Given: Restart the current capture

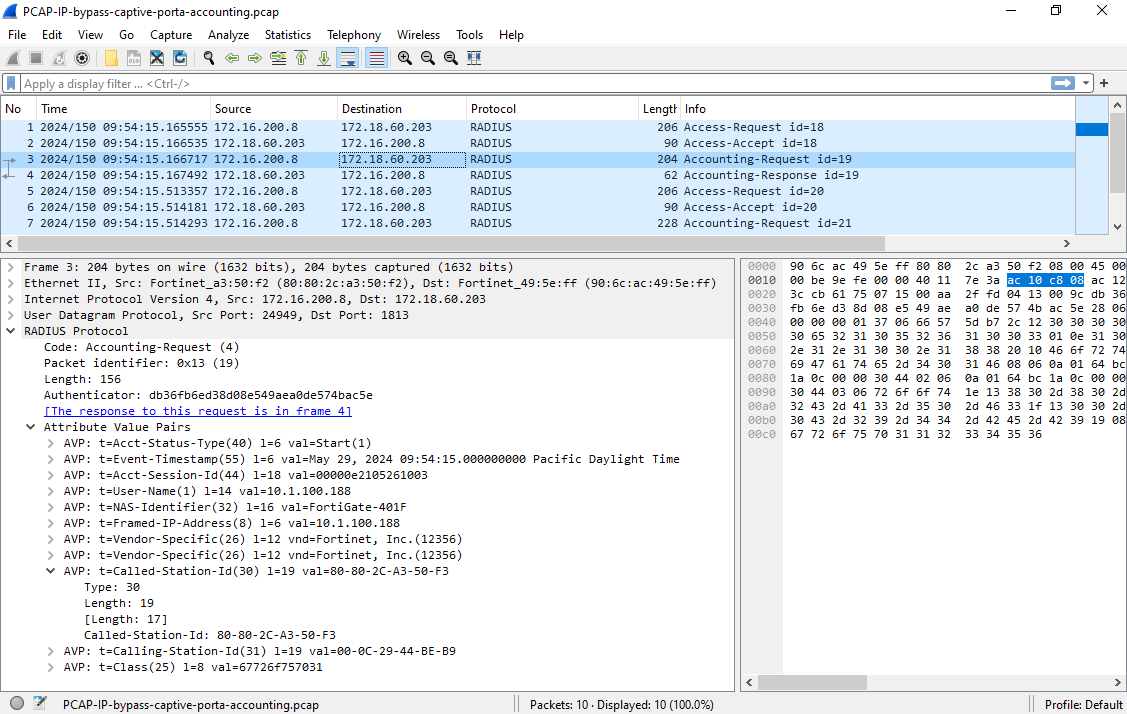Looking at the screenshot, I should click(60, 58).
